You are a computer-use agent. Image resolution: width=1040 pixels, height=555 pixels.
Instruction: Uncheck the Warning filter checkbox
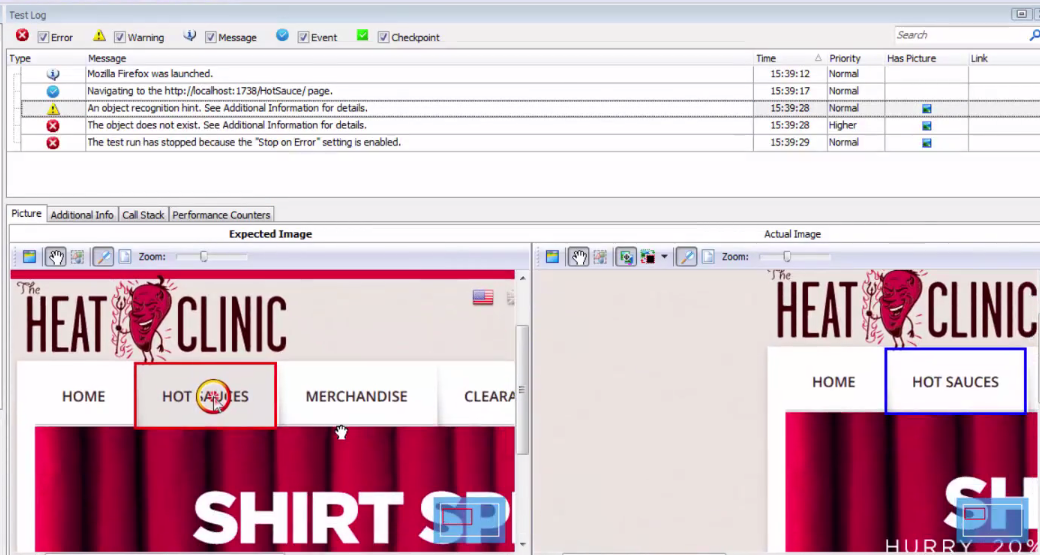(x=119, y=38)
